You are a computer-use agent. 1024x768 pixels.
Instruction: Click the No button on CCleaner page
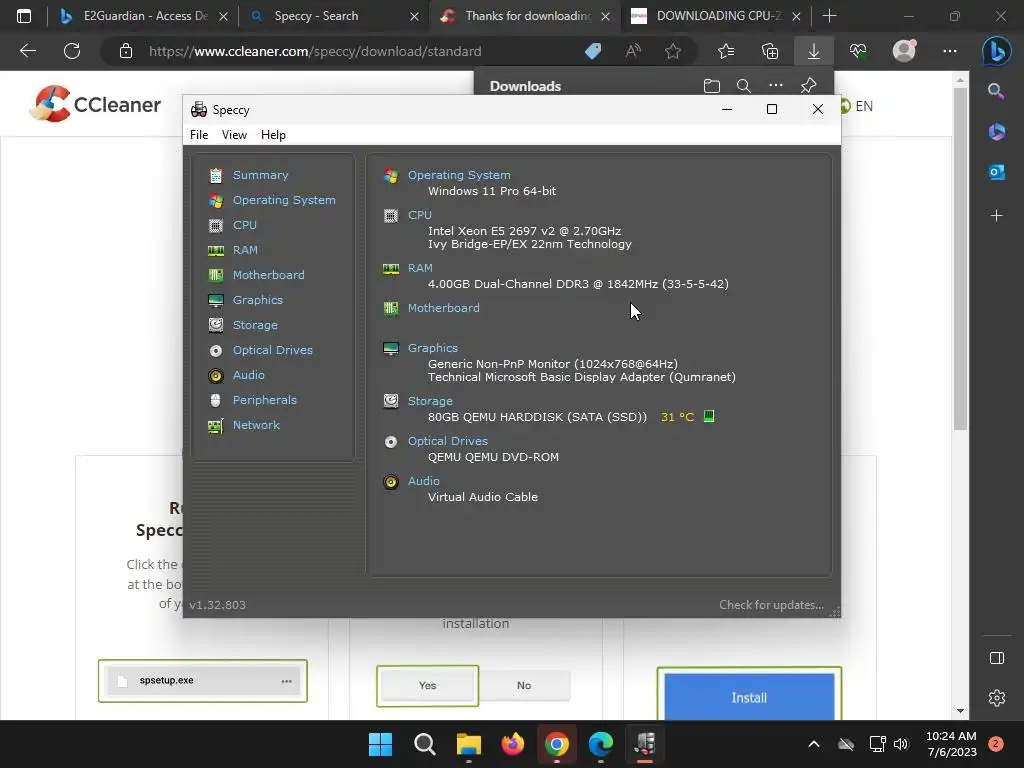tap(524, 685)
